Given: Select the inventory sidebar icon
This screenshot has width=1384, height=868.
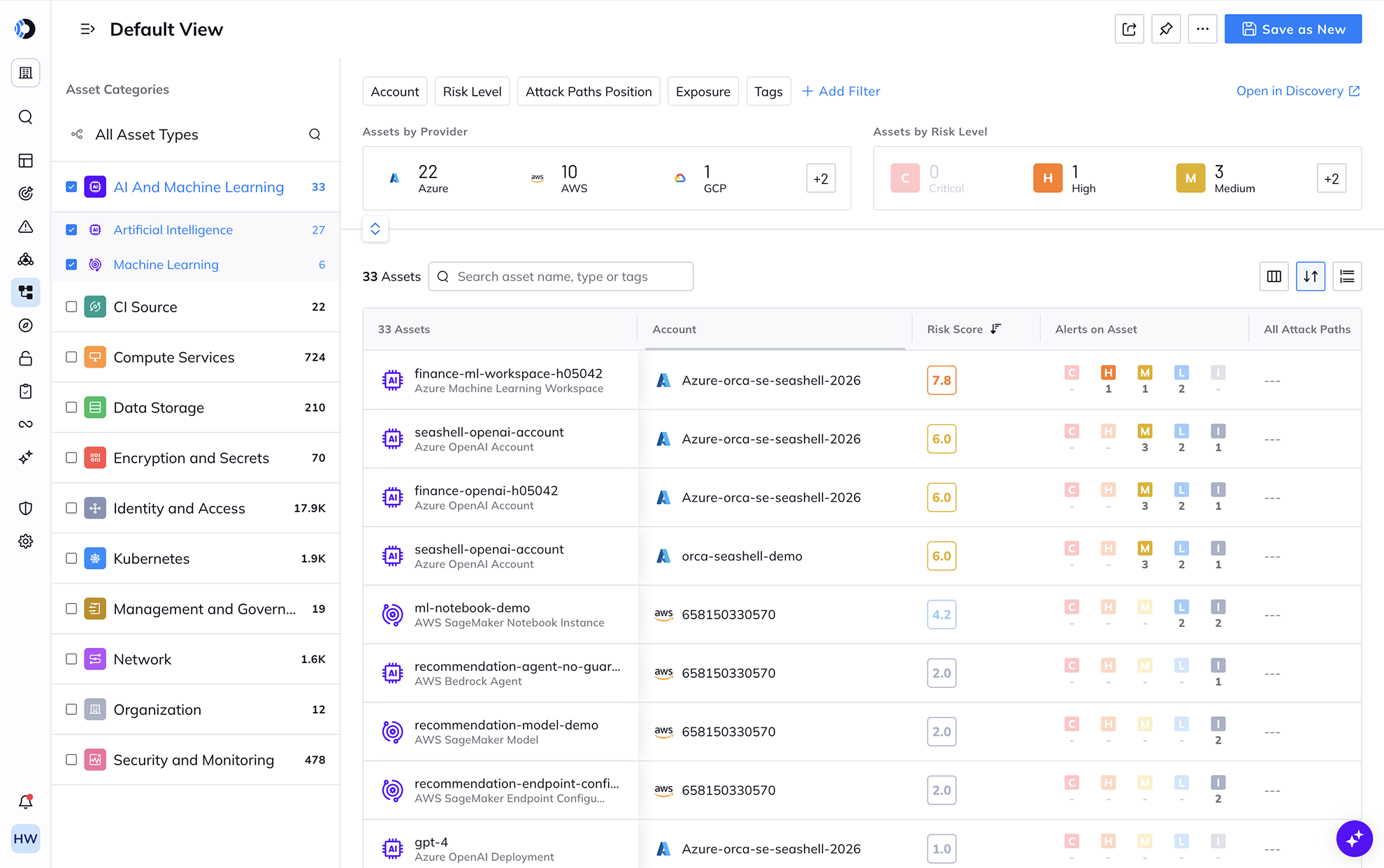Looking at the screenshot, I should coord(25,292).
